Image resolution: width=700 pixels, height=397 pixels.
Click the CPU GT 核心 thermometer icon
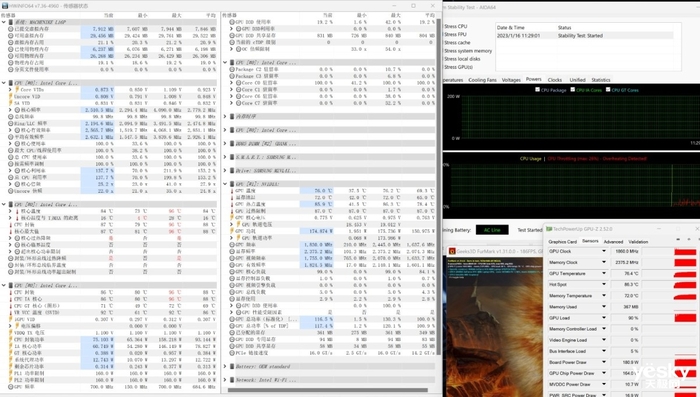coord(11,305)
